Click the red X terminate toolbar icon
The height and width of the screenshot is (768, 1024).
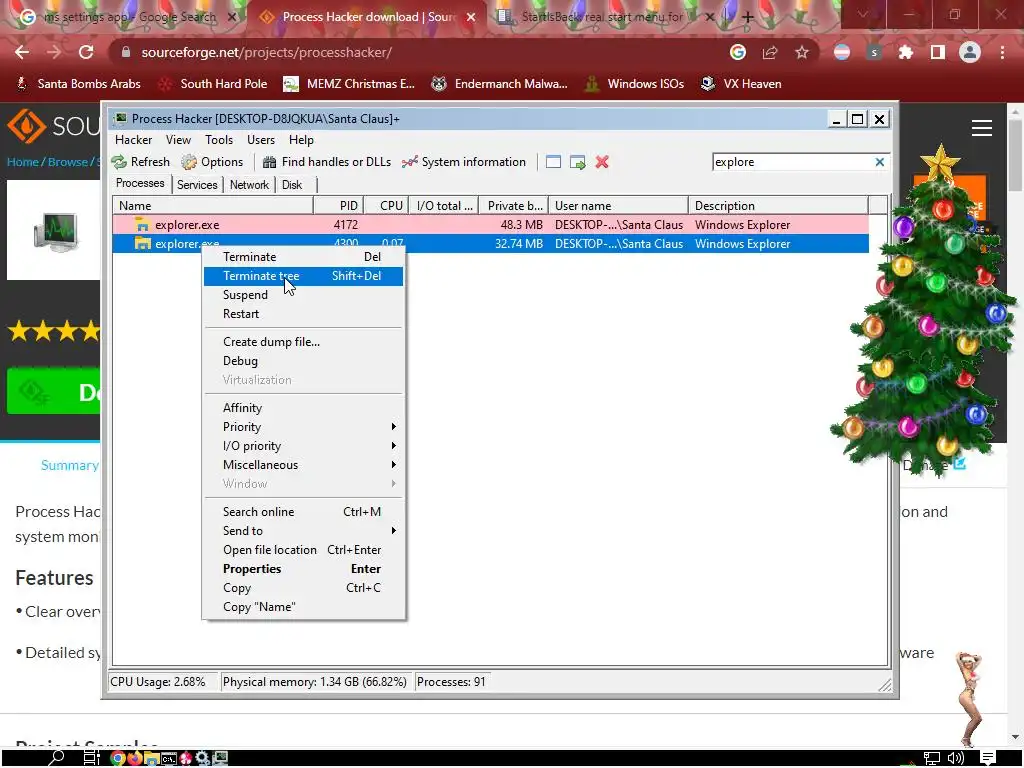(602, 162)
